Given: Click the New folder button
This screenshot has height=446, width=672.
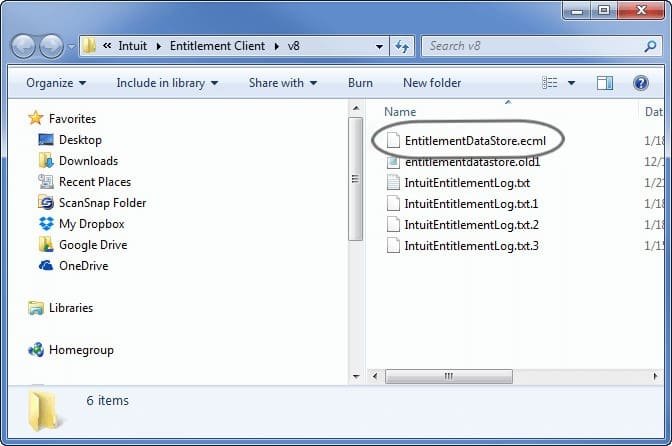Looking at the screenshot, I should [x=432, y=83].
